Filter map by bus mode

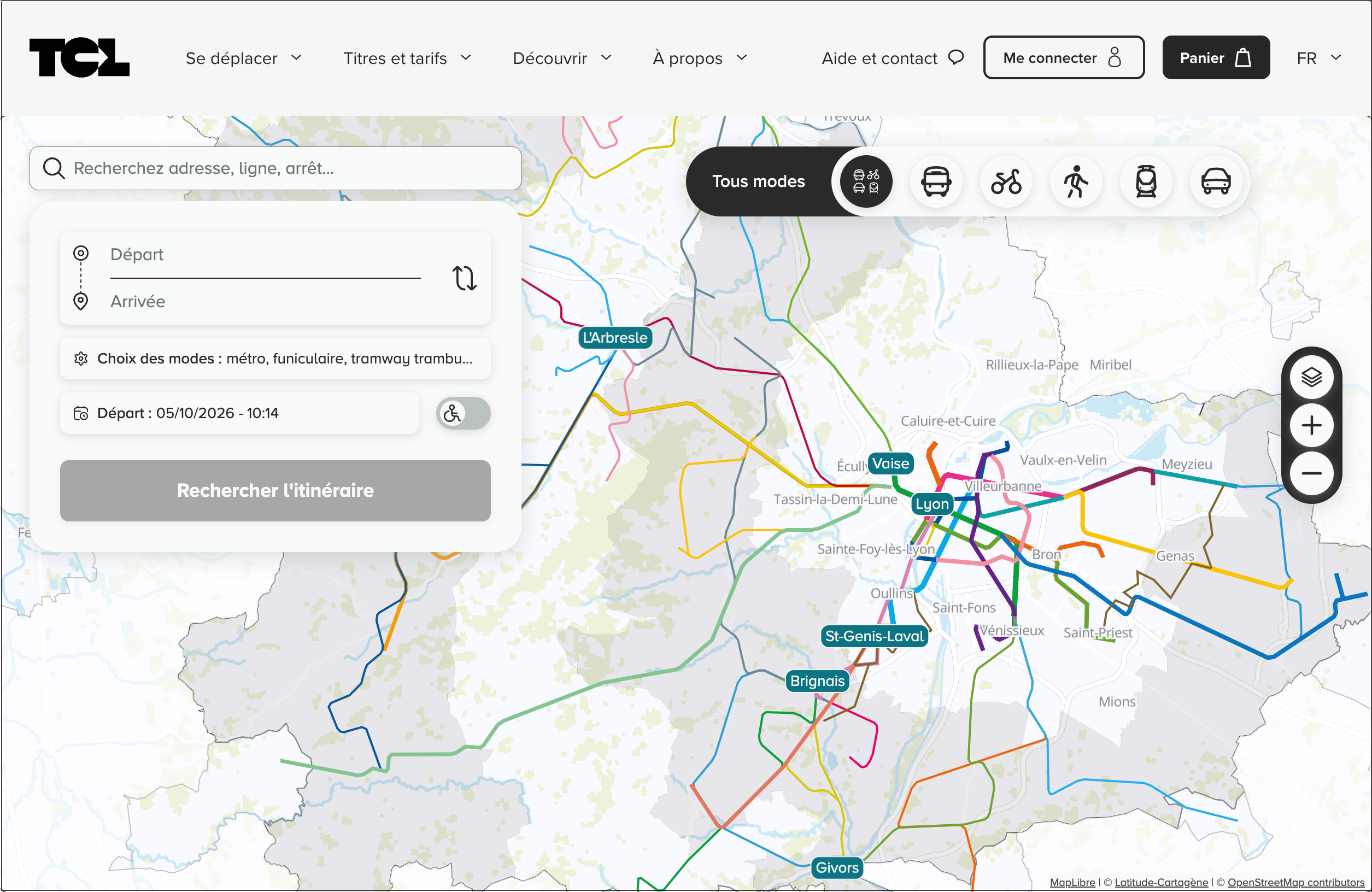[x=936, y=181]
